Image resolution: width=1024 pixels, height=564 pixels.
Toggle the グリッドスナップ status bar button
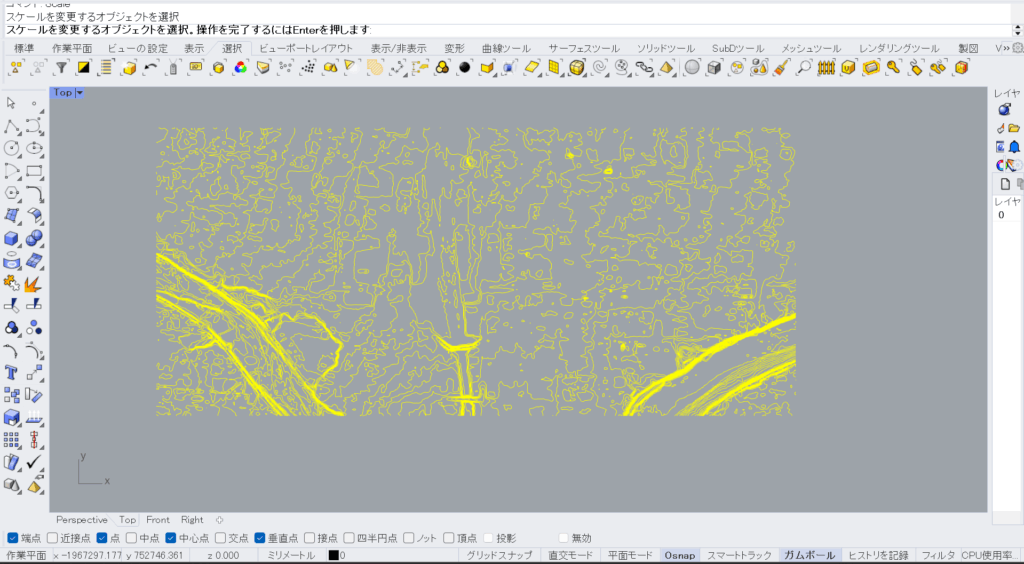[499, 555]
